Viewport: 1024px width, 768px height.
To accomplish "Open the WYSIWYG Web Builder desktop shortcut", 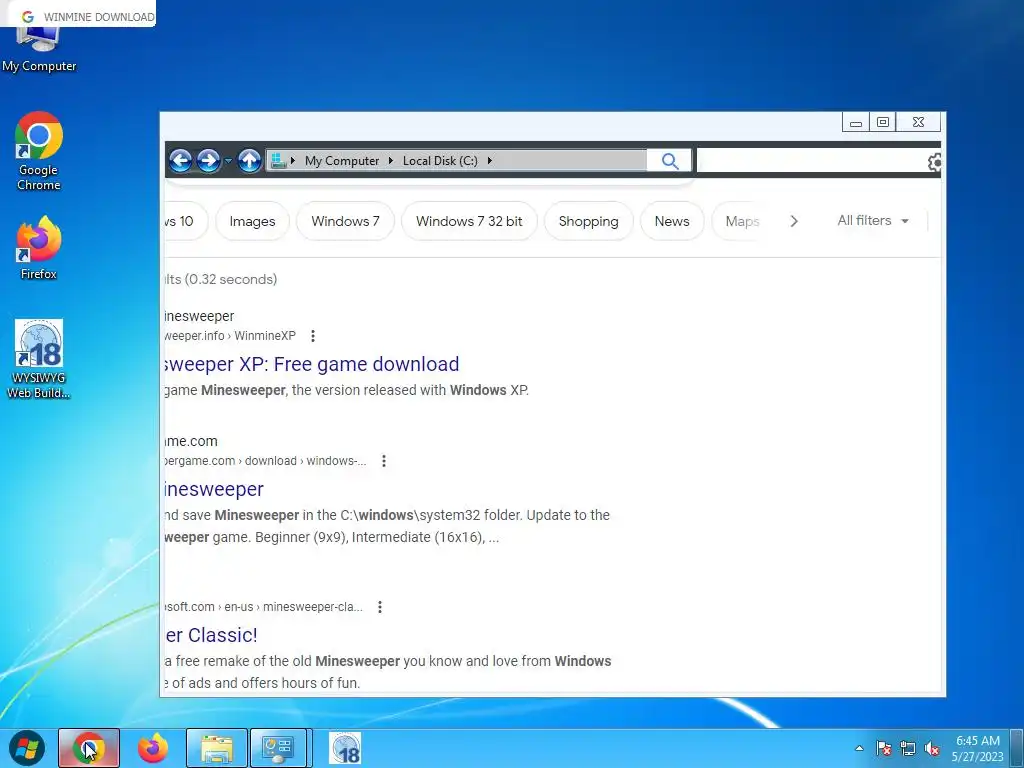I will click(x=39, y=359).
